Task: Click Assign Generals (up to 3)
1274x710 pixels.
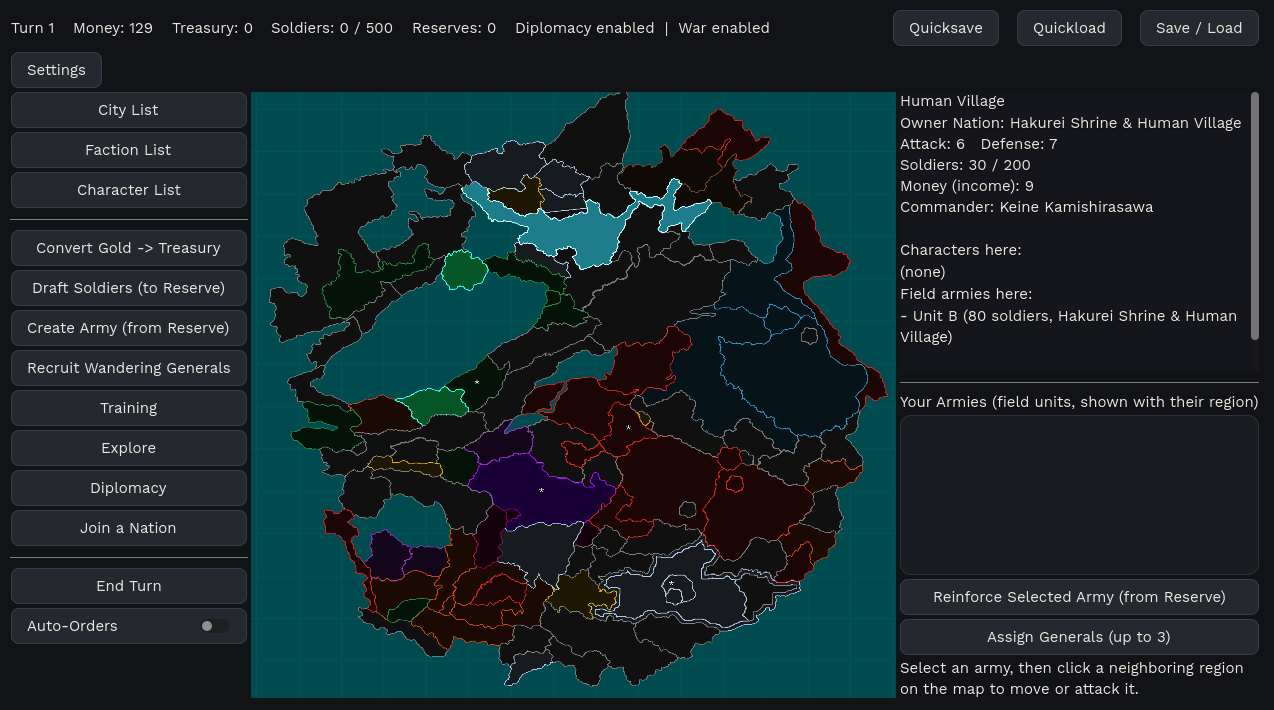Action: pos(1079,637)
